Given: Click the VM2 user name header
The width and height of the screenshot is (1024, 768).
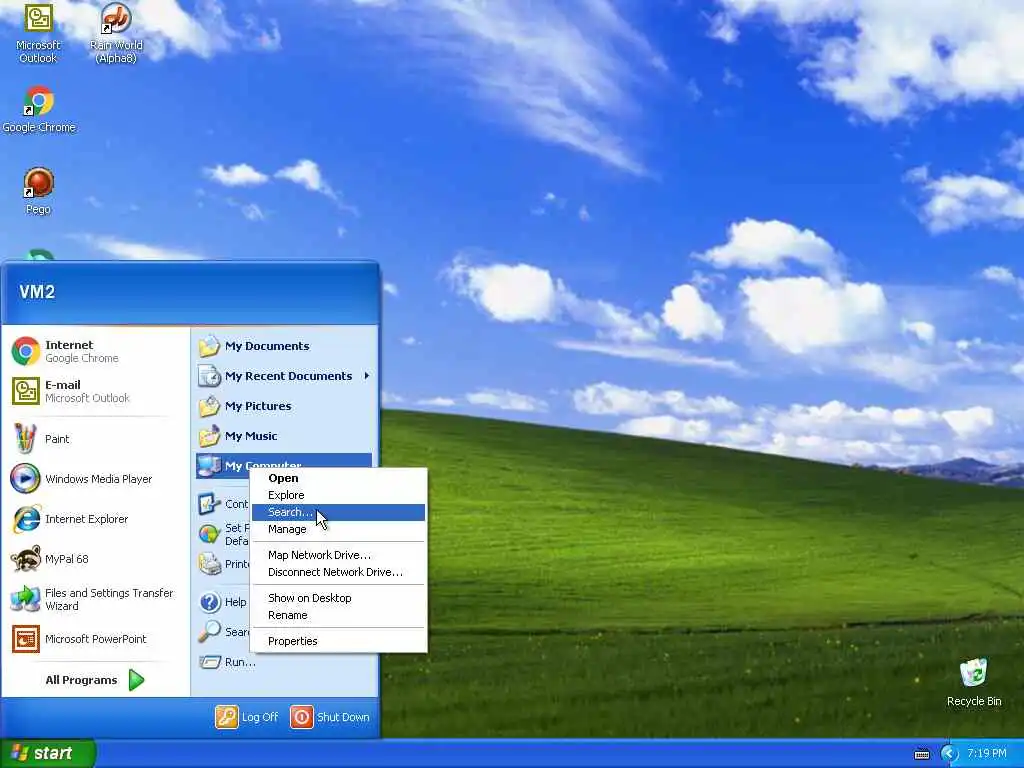Looking at the screenshot, I should point(37,292).
